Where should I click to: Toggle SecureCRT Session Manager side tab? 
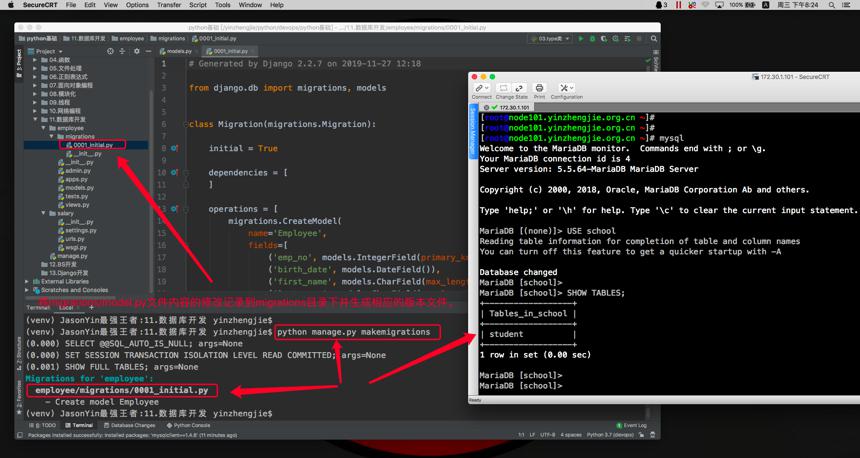[472, 133]
